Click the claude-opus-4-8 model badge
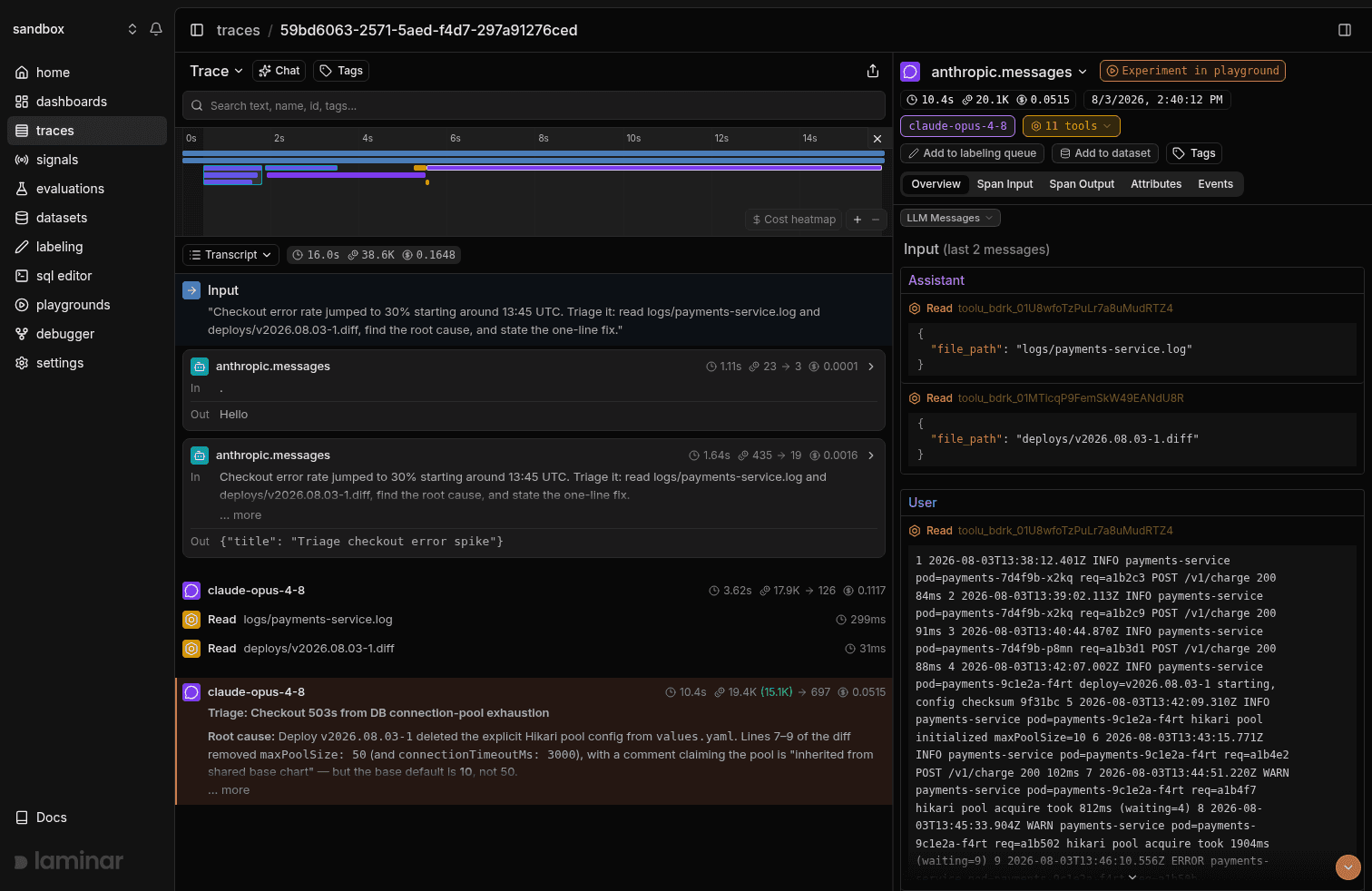Screen dimensions: 1372x891 [x=957, y=126]
